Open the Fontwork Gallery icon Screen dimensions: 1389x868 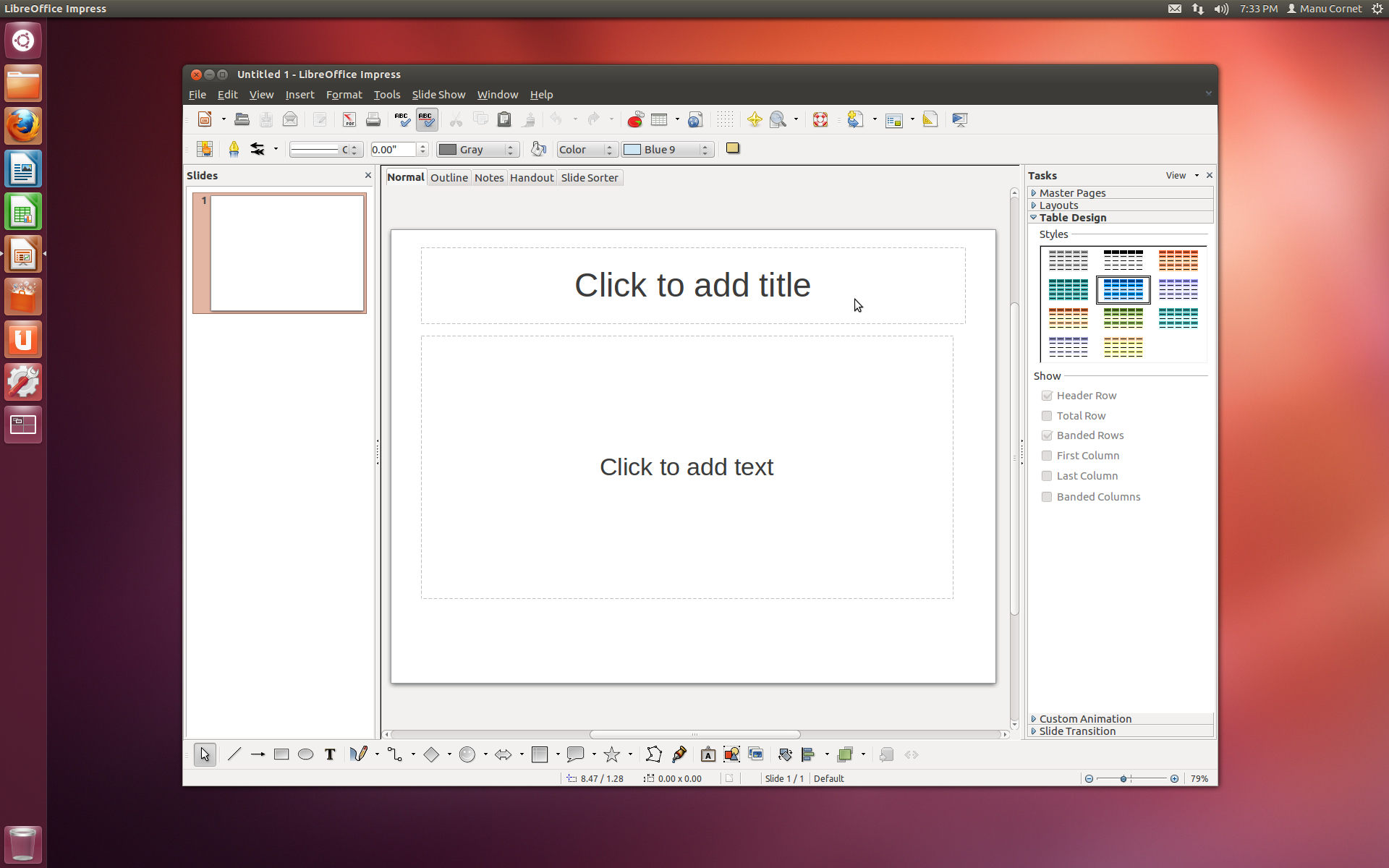click(x=708, y=754)
